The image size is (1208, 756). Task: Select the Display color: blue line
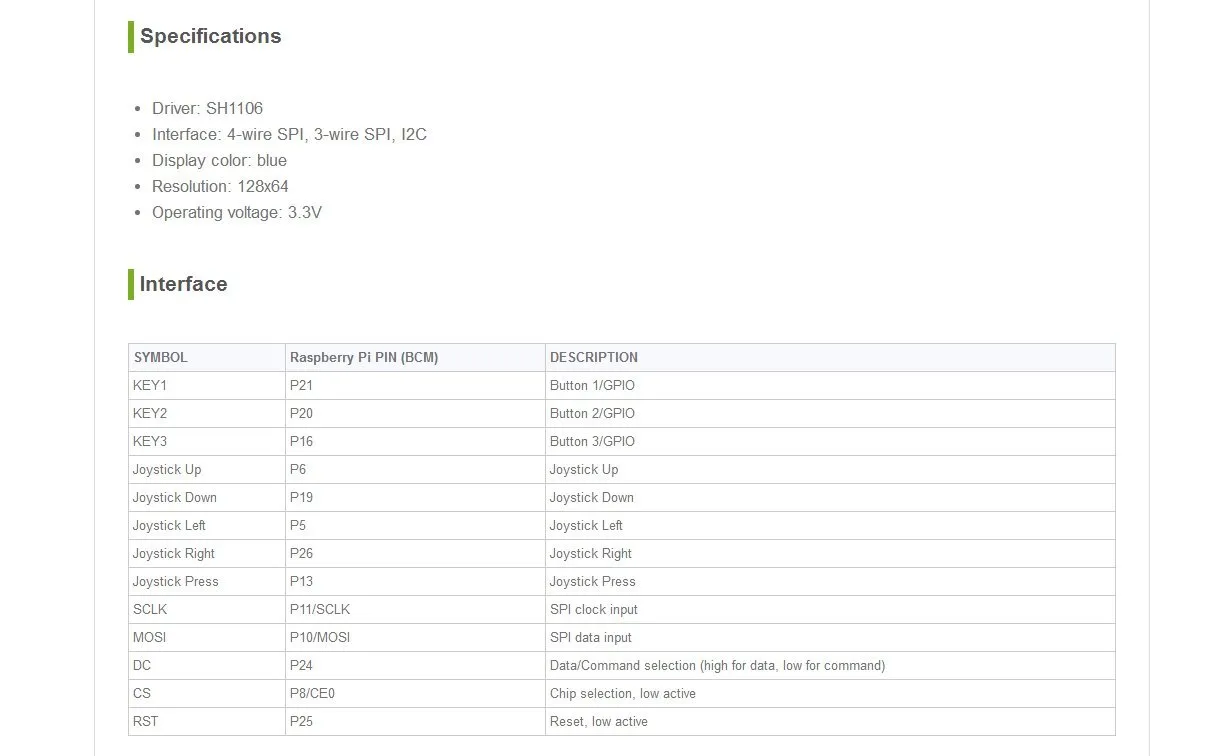(x=219, y=160)
